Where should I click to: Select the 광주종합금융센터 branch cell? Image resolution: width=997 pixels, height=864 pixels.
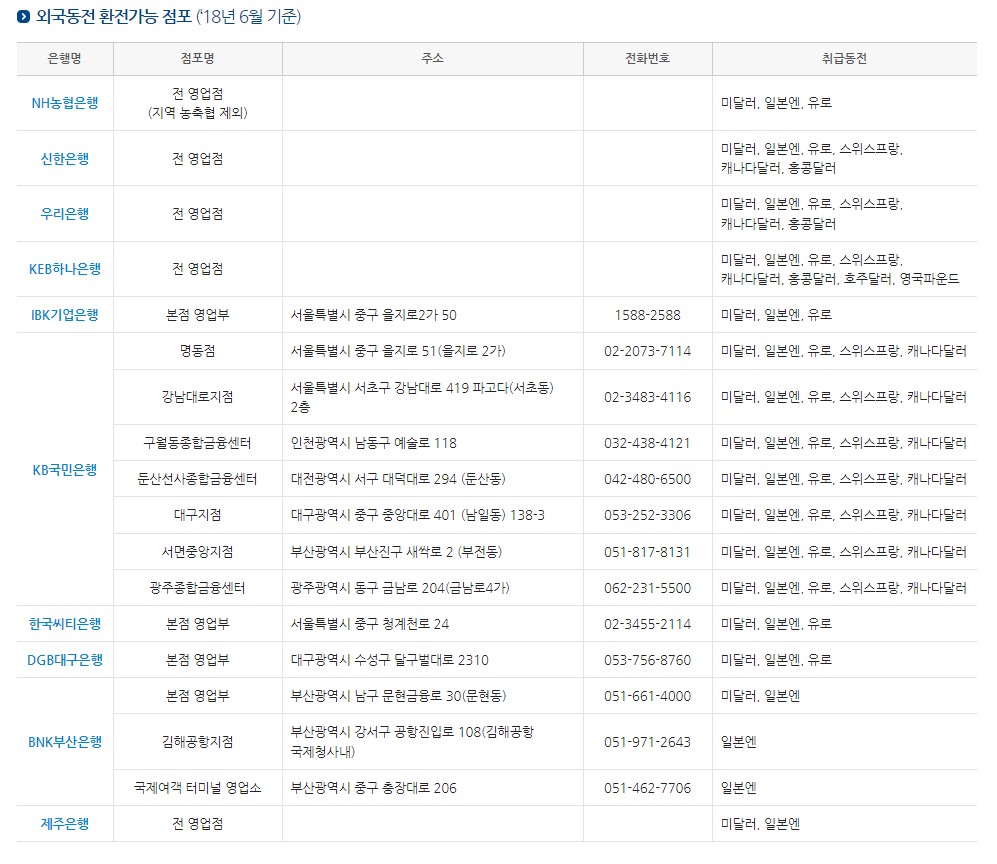[x=198, y=588]
